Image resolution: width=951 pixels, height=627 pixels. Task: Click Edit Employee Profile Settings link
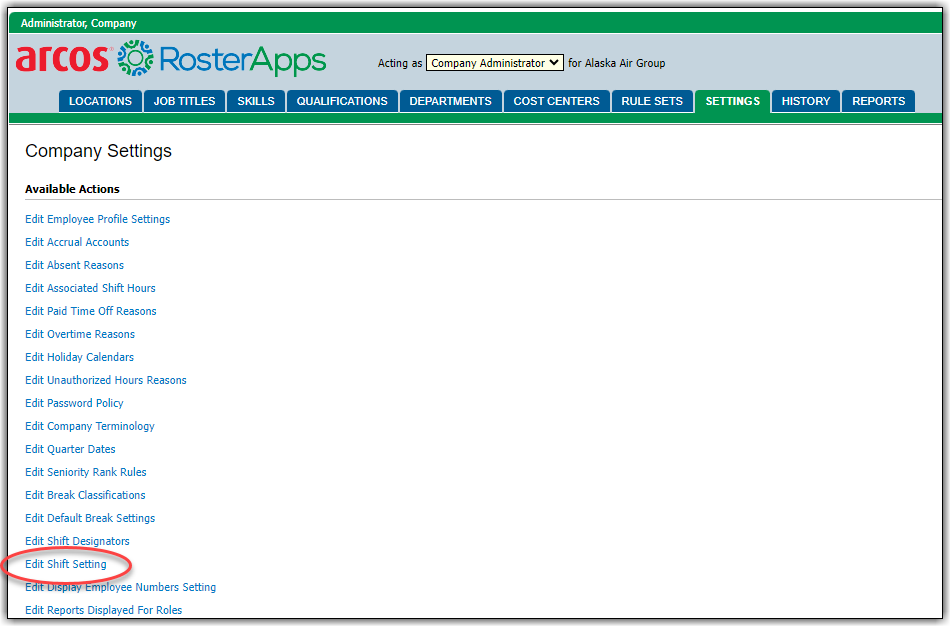click(x=97, y=219)
